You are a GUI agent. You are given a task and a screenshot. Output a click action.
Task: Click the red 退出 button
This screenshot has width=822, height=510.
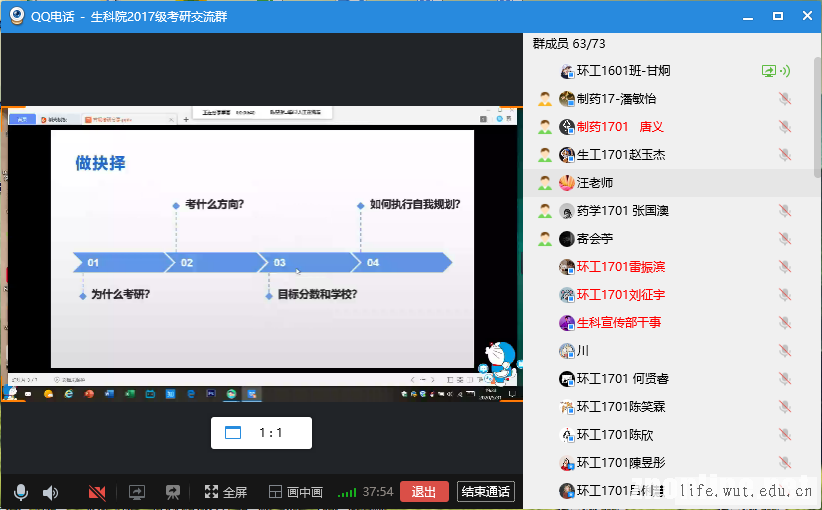424,492
